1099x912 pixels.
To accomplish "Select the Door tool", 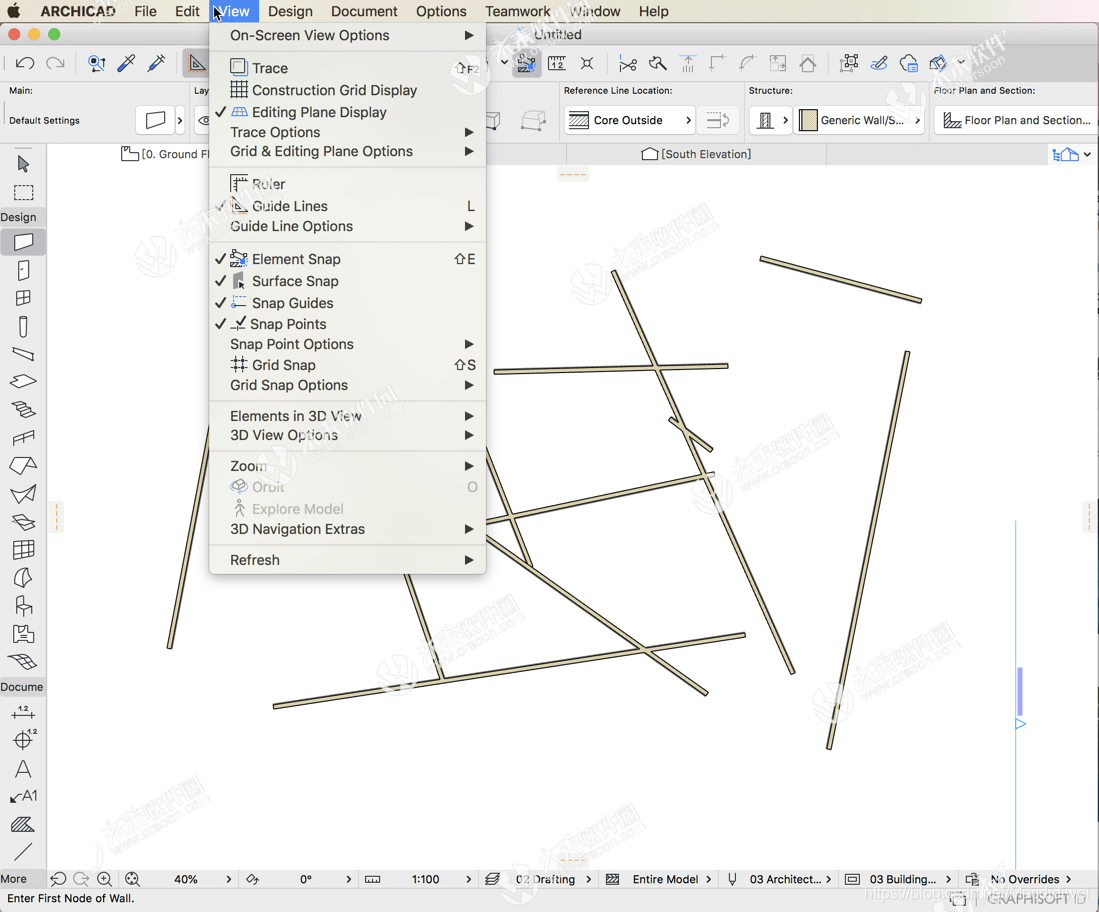I will tap(23, 270).
